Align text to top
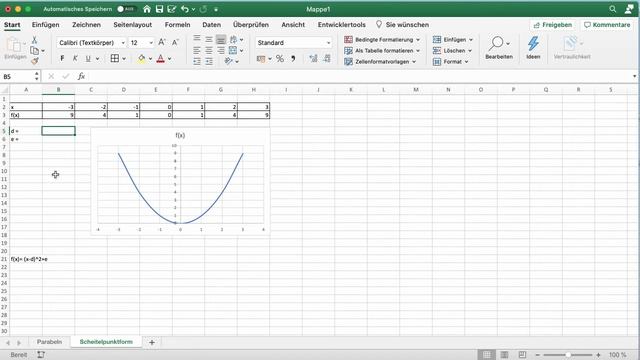 click(197, 39)
